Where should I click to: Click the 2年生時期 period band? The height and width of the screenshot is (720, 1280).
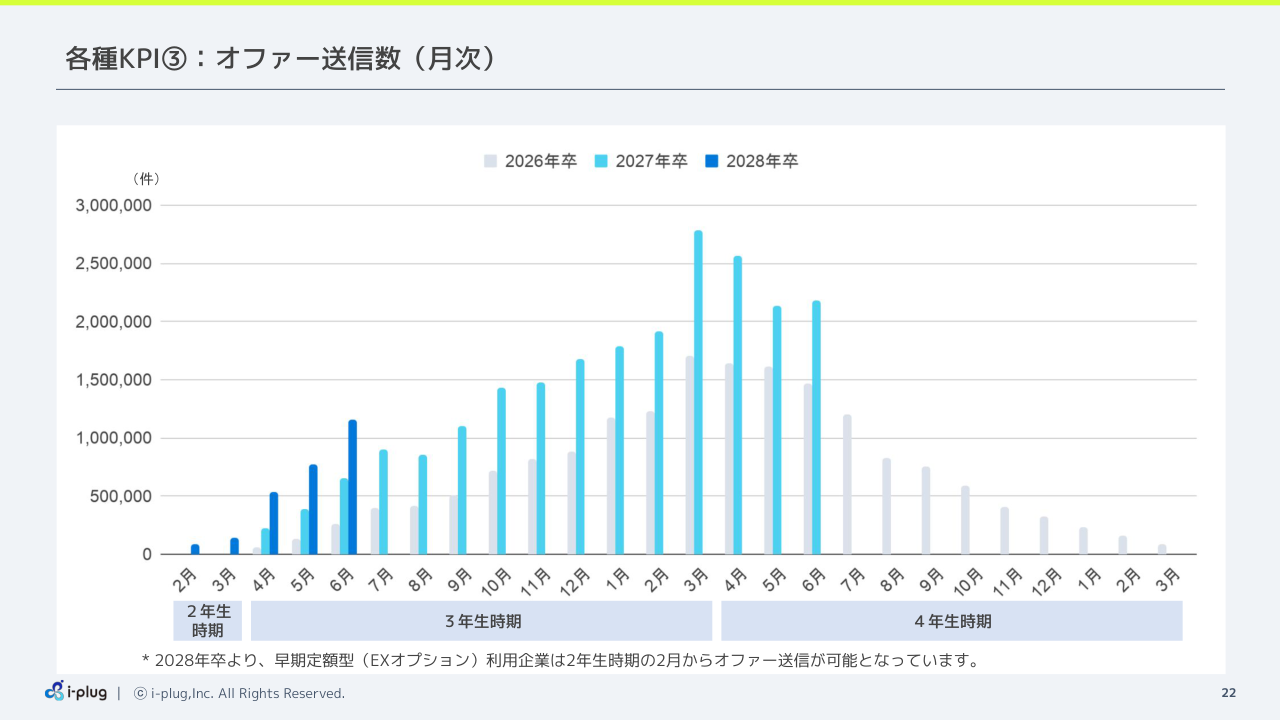(x=208, y=621)
